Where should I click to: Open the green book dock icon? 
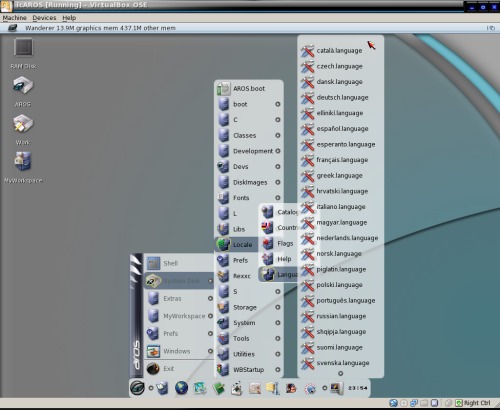click(x=218, y=388)
